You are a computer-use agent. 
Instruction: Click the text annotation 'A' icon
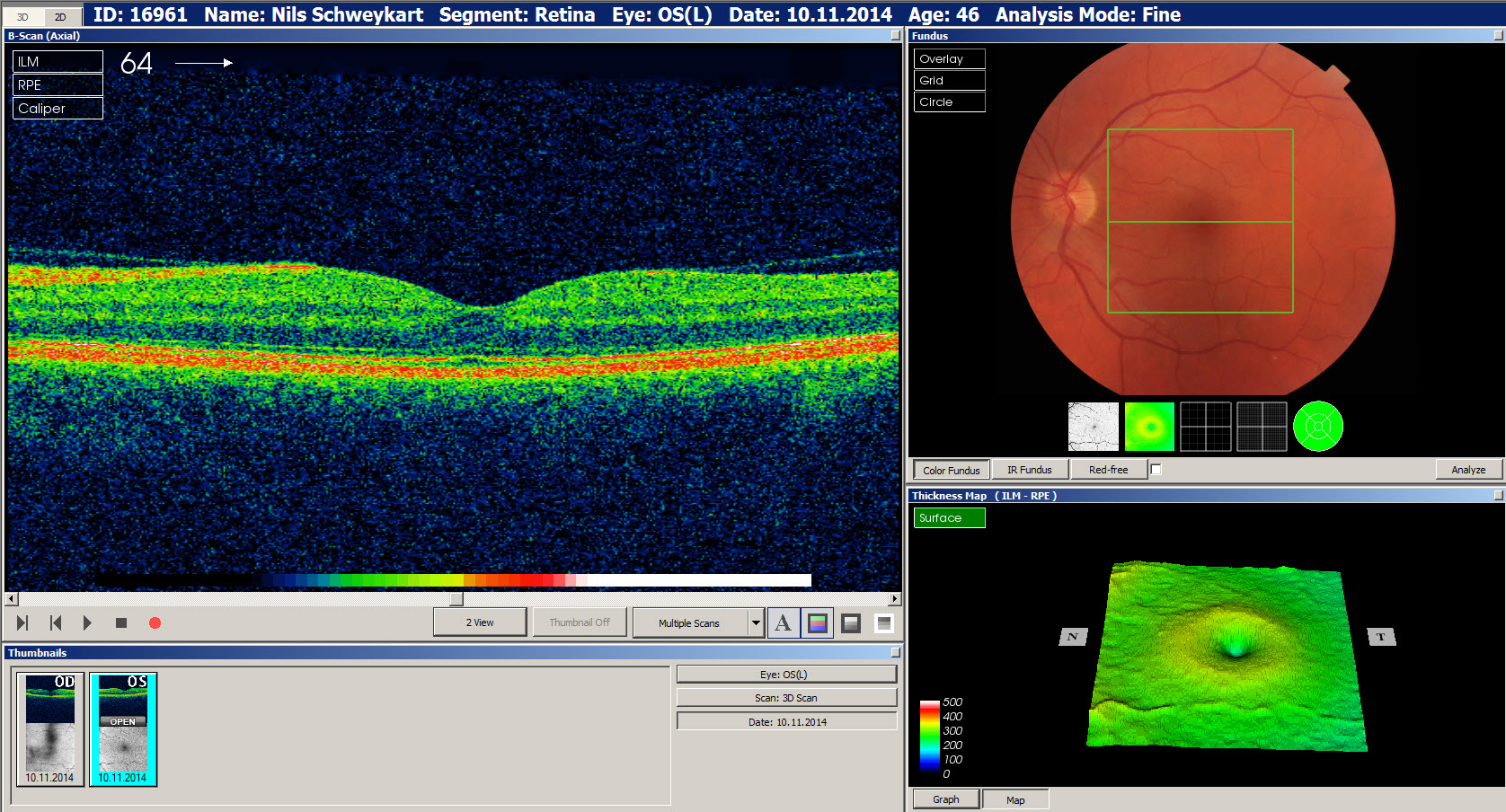coord(783,622)
